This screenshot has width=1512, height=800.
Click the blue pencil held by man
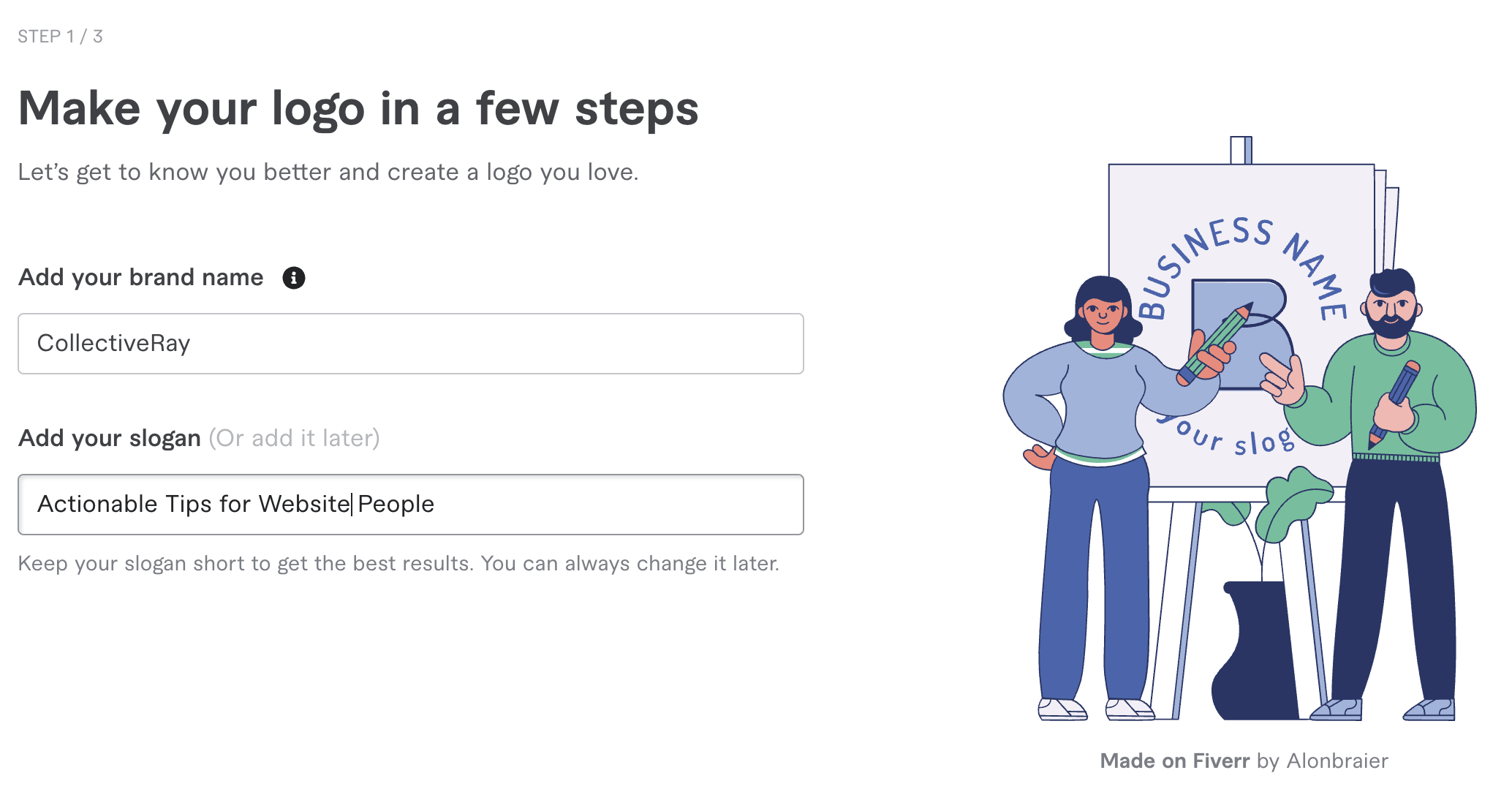point(1395,402)
